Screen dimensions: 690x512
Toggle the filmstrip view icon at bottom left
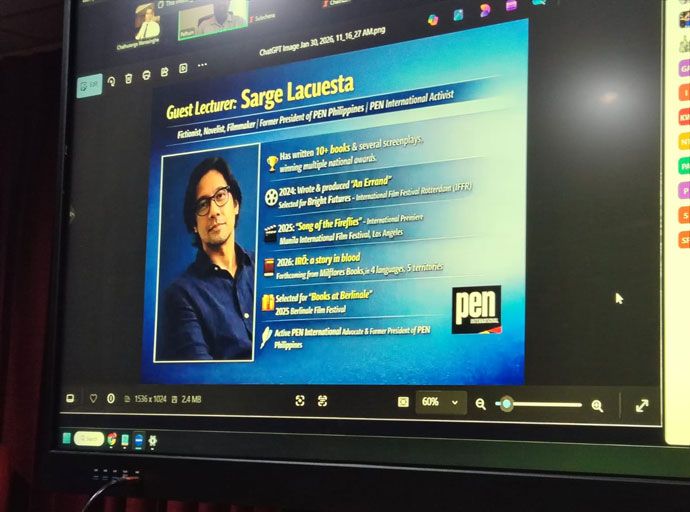pos(70,398)
